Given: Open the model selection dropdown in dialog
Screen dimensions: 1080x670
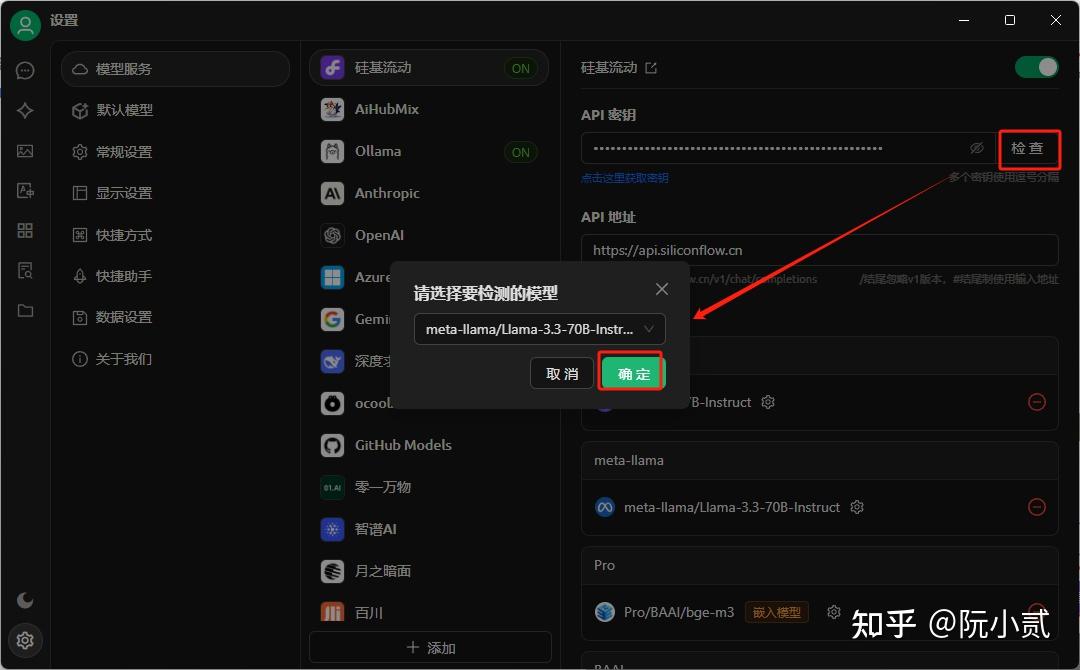Looking at the screenshot, I should [x=539, y=329].
